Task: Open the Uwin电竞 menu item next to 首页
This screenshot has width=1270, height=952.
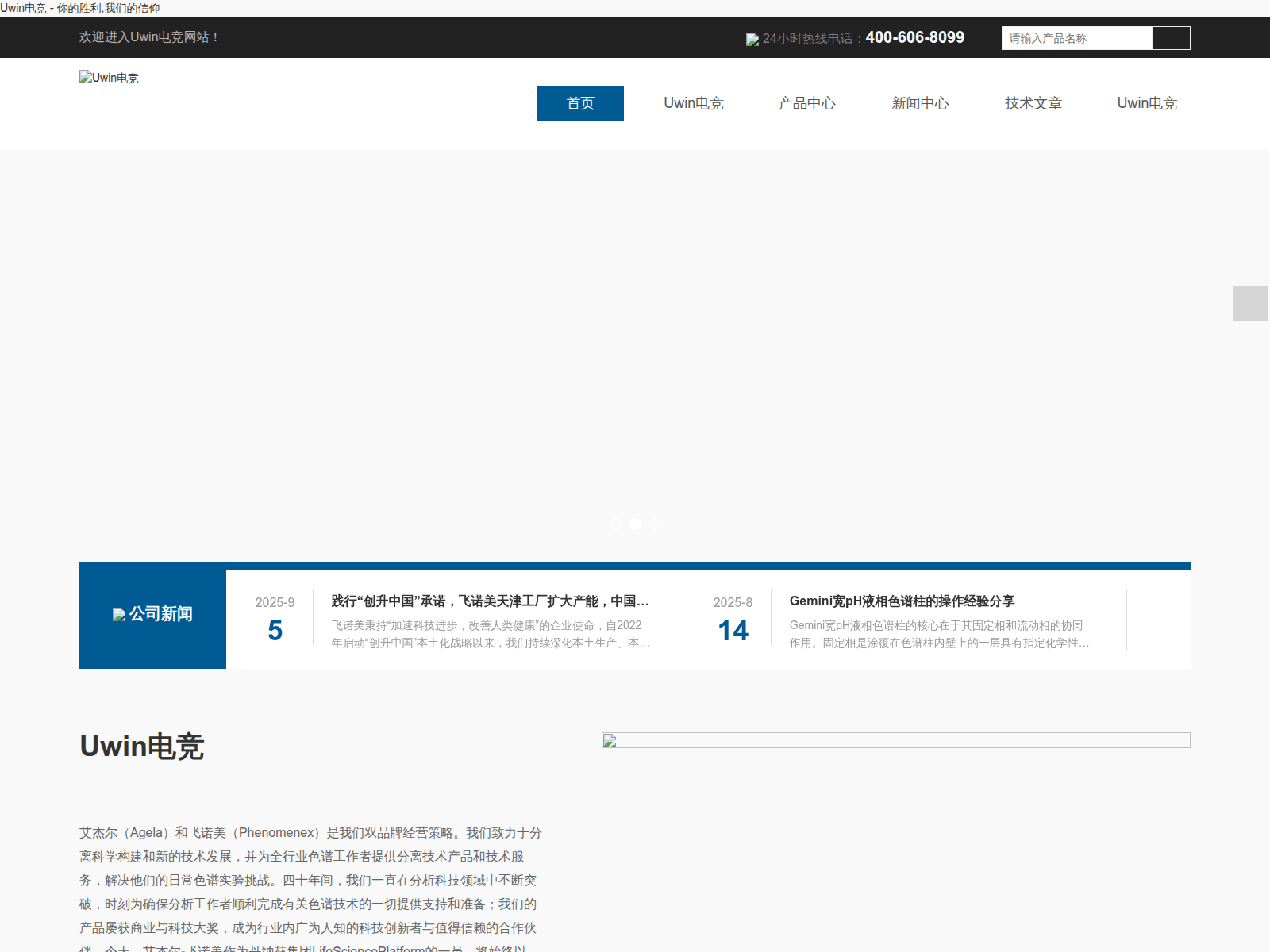Action: tap(694, 103)
